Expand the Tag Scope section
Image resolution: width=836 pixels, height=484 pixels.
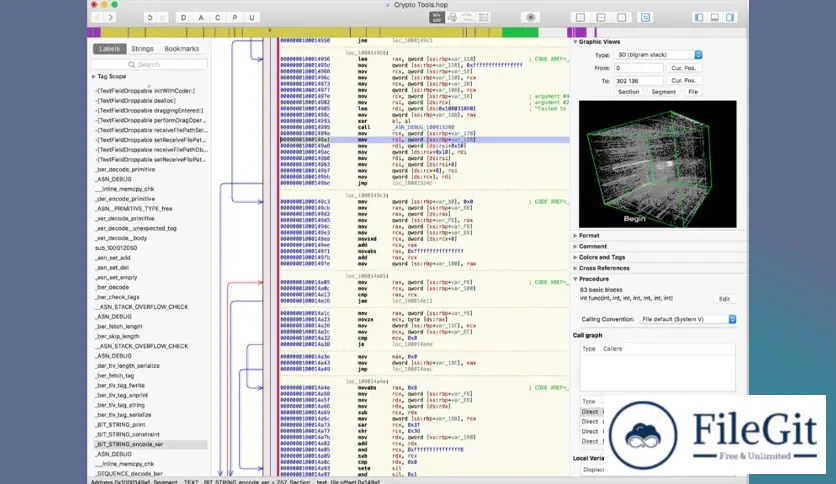pos(94,77)
